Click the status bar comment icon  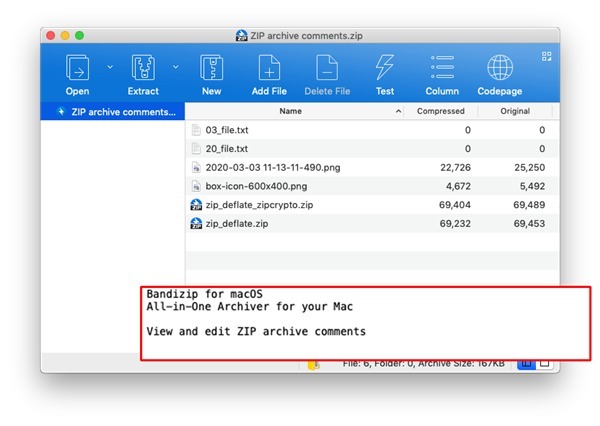tap(313, 365)
